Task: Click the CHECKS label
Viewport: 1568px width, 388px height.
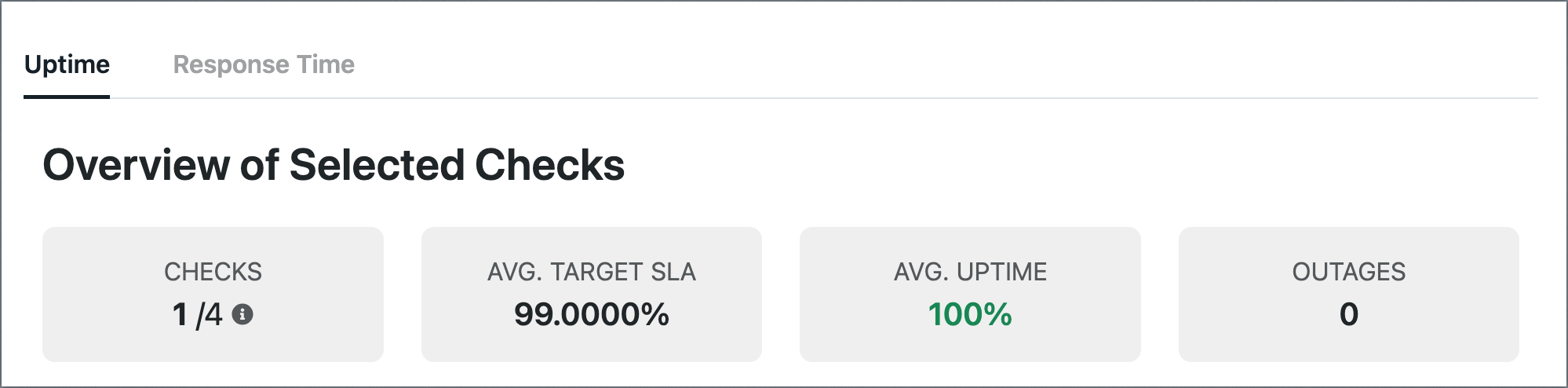Action: (x=213, y=272)
